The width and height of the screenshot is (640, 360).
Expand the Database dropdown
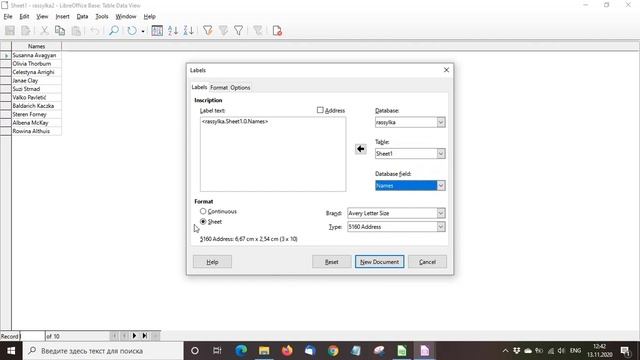point(441,122)
